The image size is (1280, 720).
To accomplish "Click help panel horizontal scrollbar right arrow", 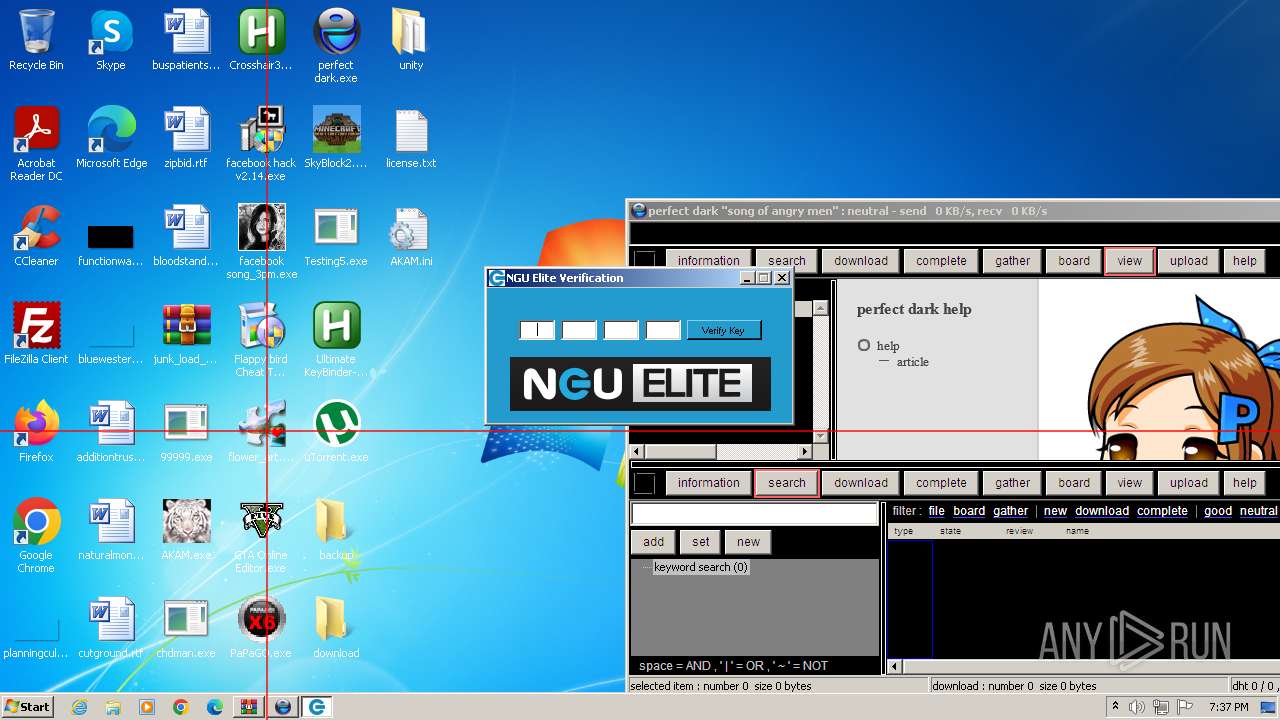I will 805,452.
